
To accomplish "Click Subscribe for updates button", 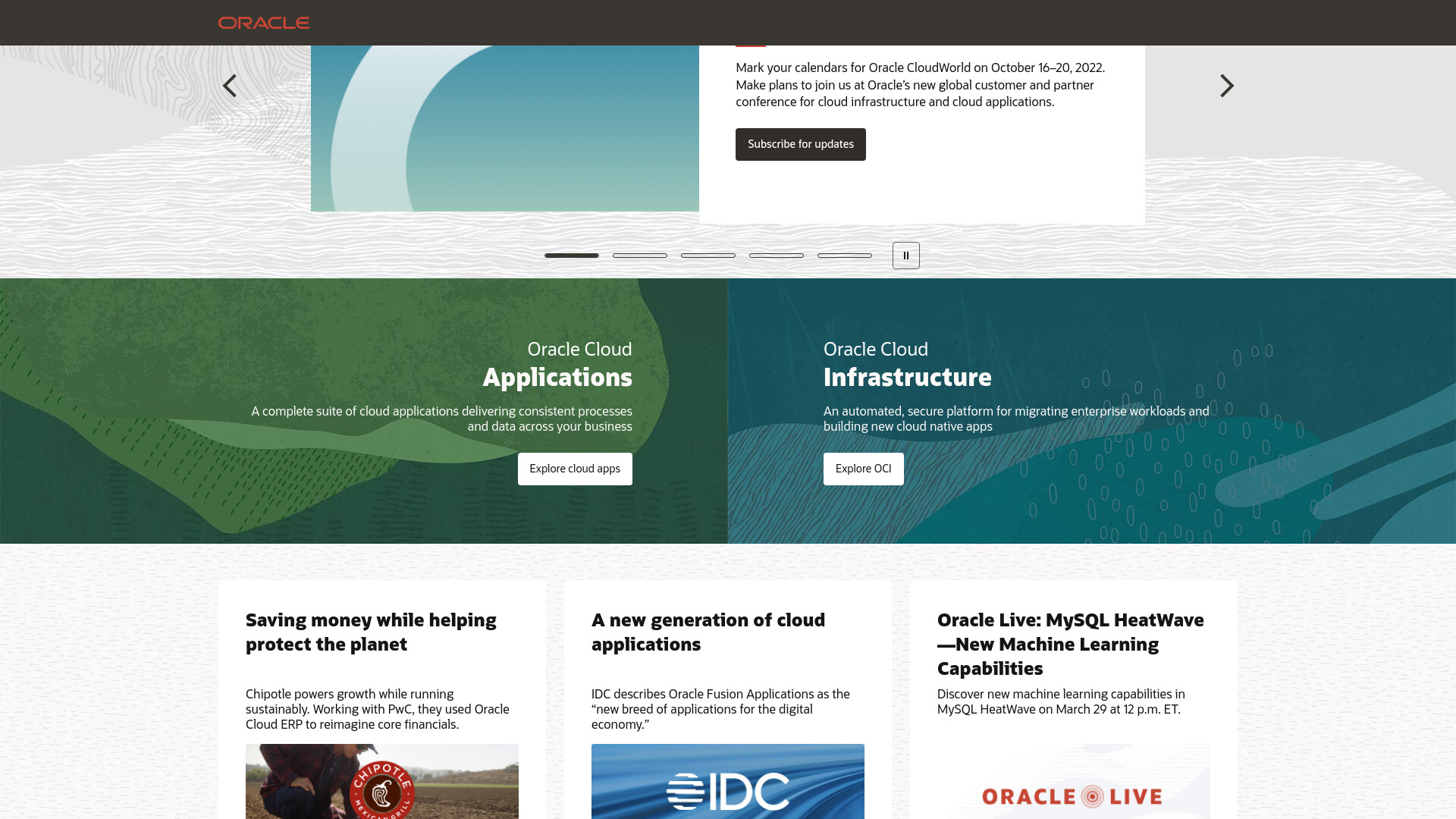I will pos(801,144).
